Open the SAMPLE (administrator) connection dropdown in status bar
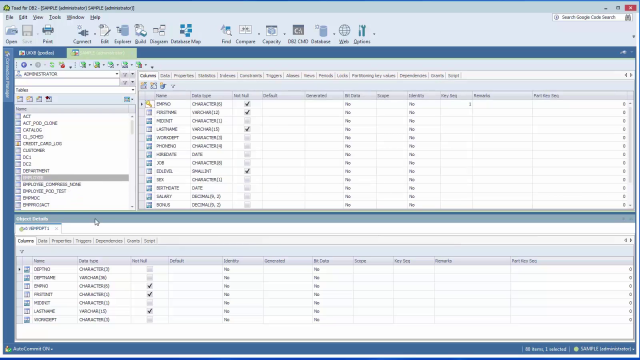 point(633,349)
